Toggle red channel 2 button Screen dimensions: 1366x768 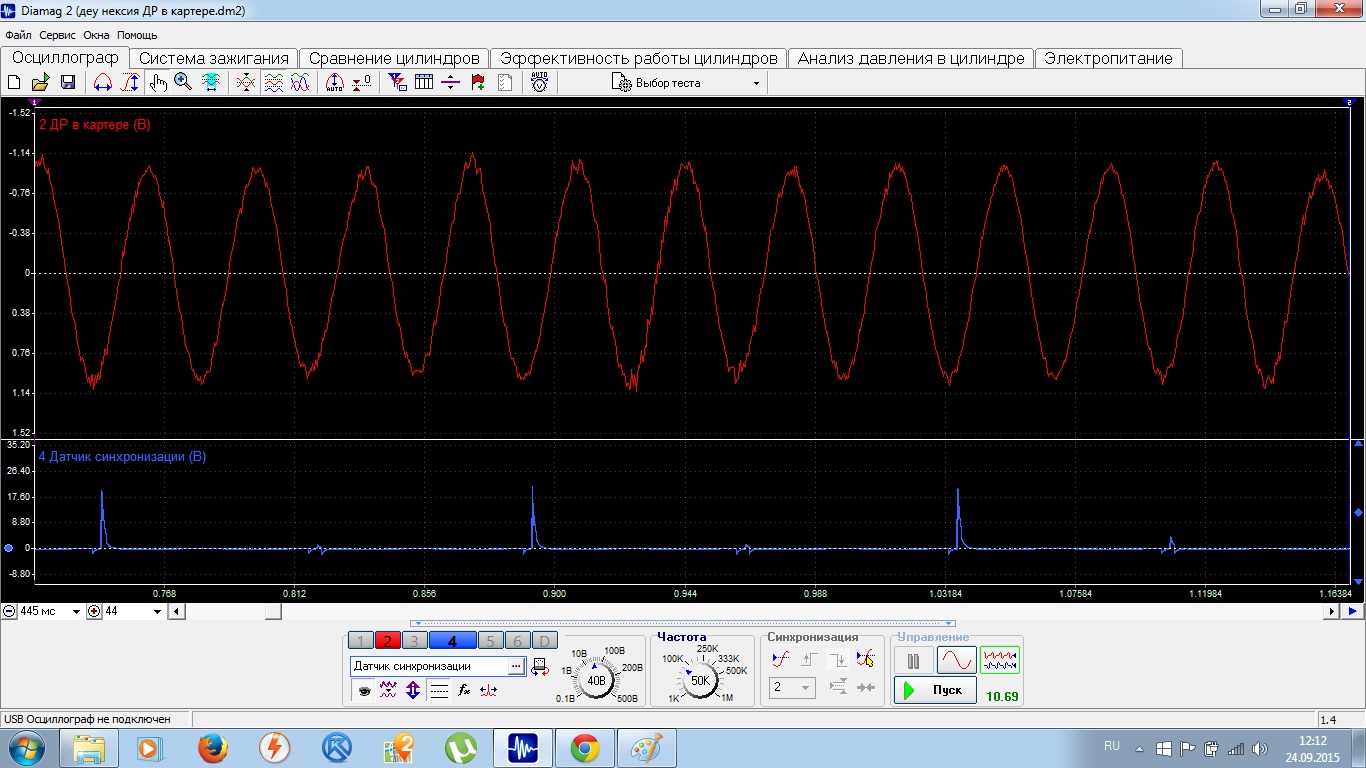pyautogui.click(x=387, y=641)
